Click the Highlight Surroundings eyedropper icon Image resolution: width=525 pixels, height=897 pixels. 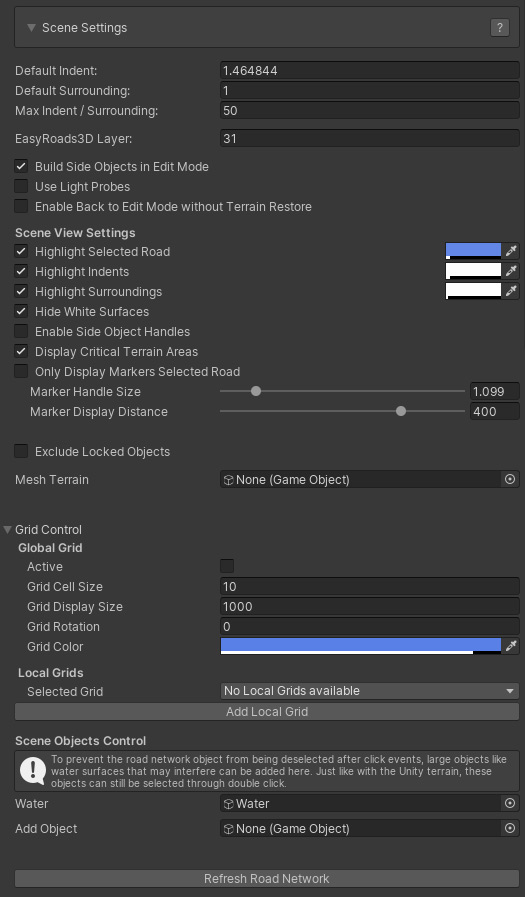tap(511, 291)
